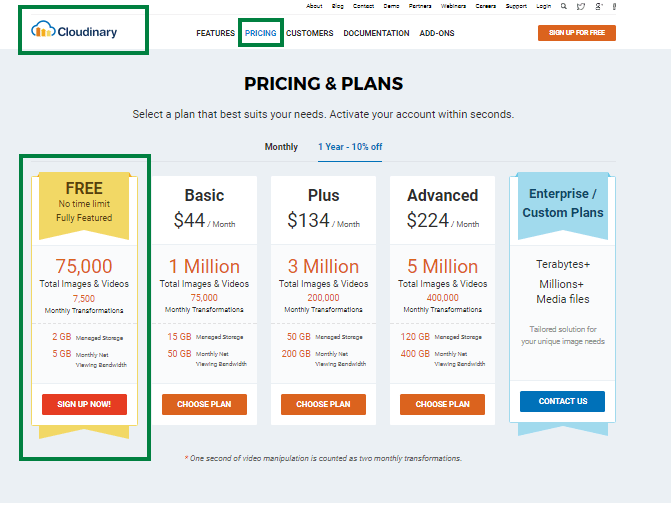Screen dimensions: 671x511
Task: Click Contact Us for Enterprise plans
Action: tap(562, 401)
